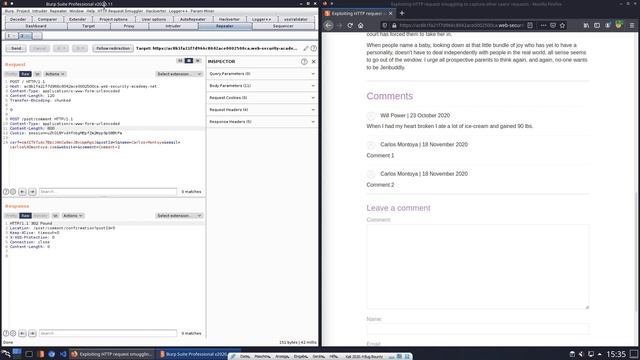Open request Select extension dropdown

pos(179,74)
